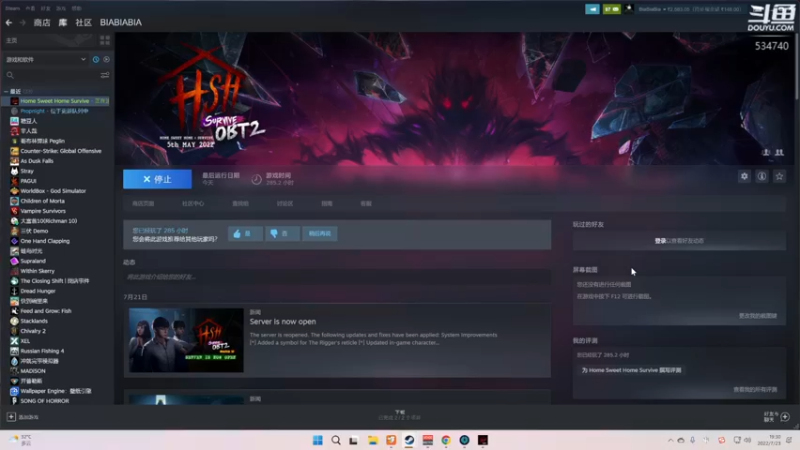Viewport: 800px width, 450px height.
Task: View all my reviews link
Action: [x=755, y=389]
